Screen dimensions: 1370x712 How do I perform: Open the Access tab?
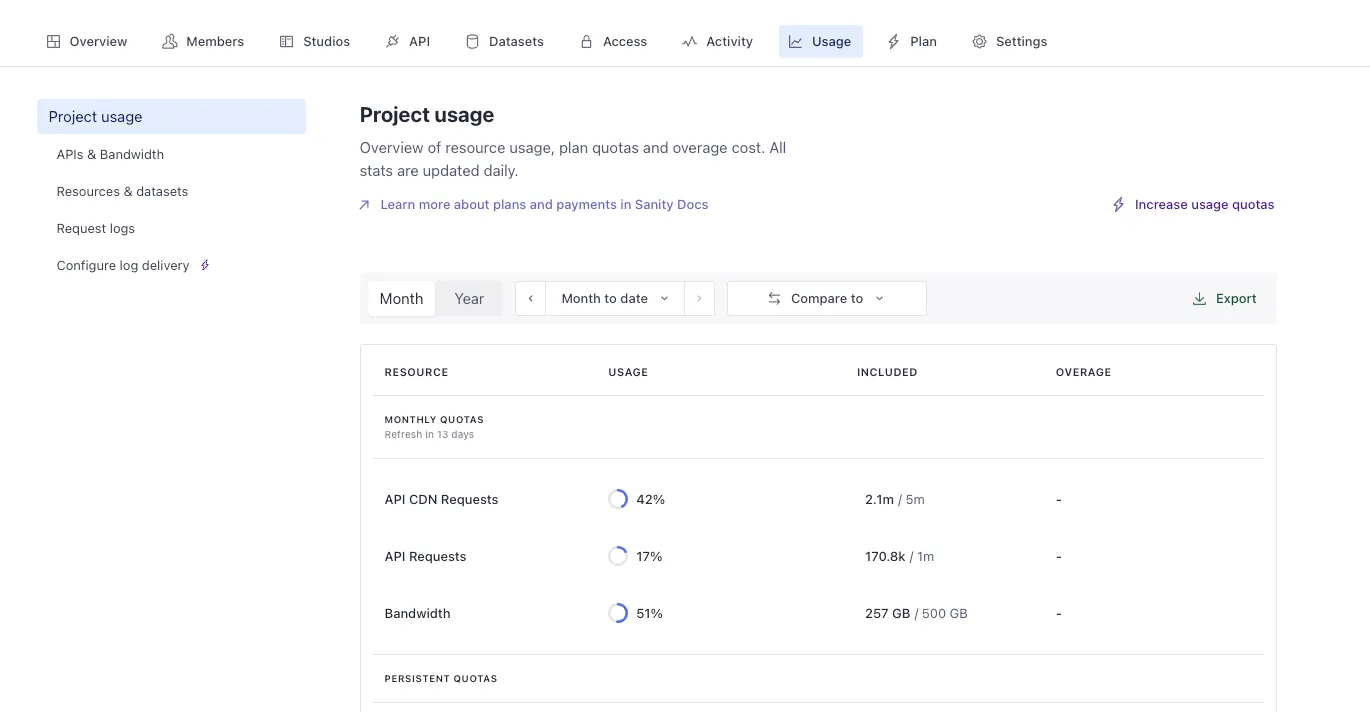point(613,42)
